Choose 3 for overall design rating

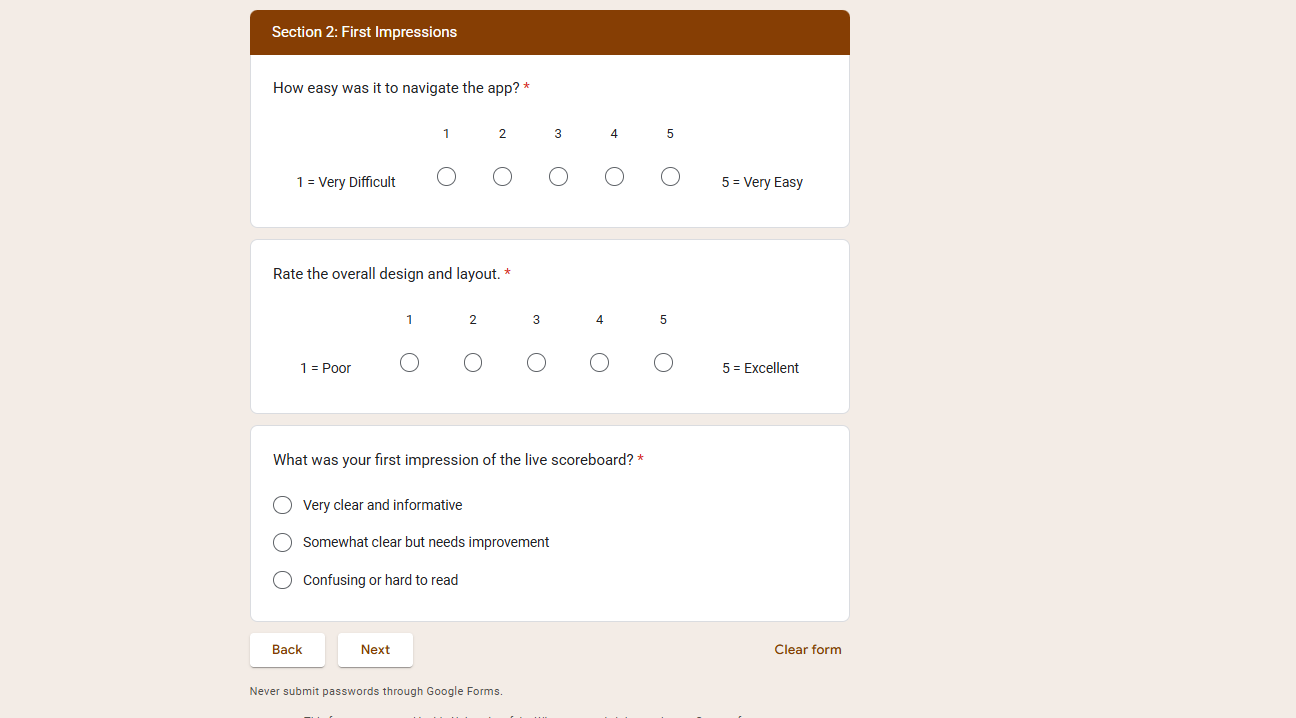click(x=536, y=363)
